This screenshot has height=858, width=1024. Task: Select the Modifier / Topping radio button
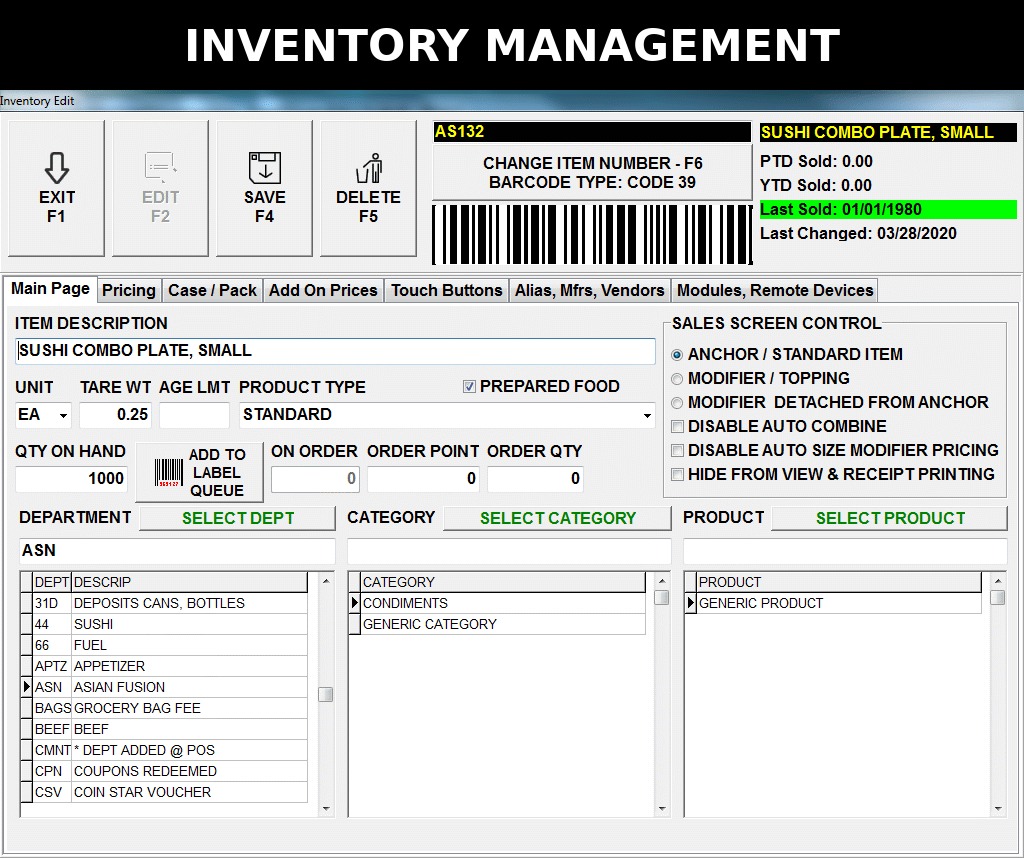pos(677,379)
